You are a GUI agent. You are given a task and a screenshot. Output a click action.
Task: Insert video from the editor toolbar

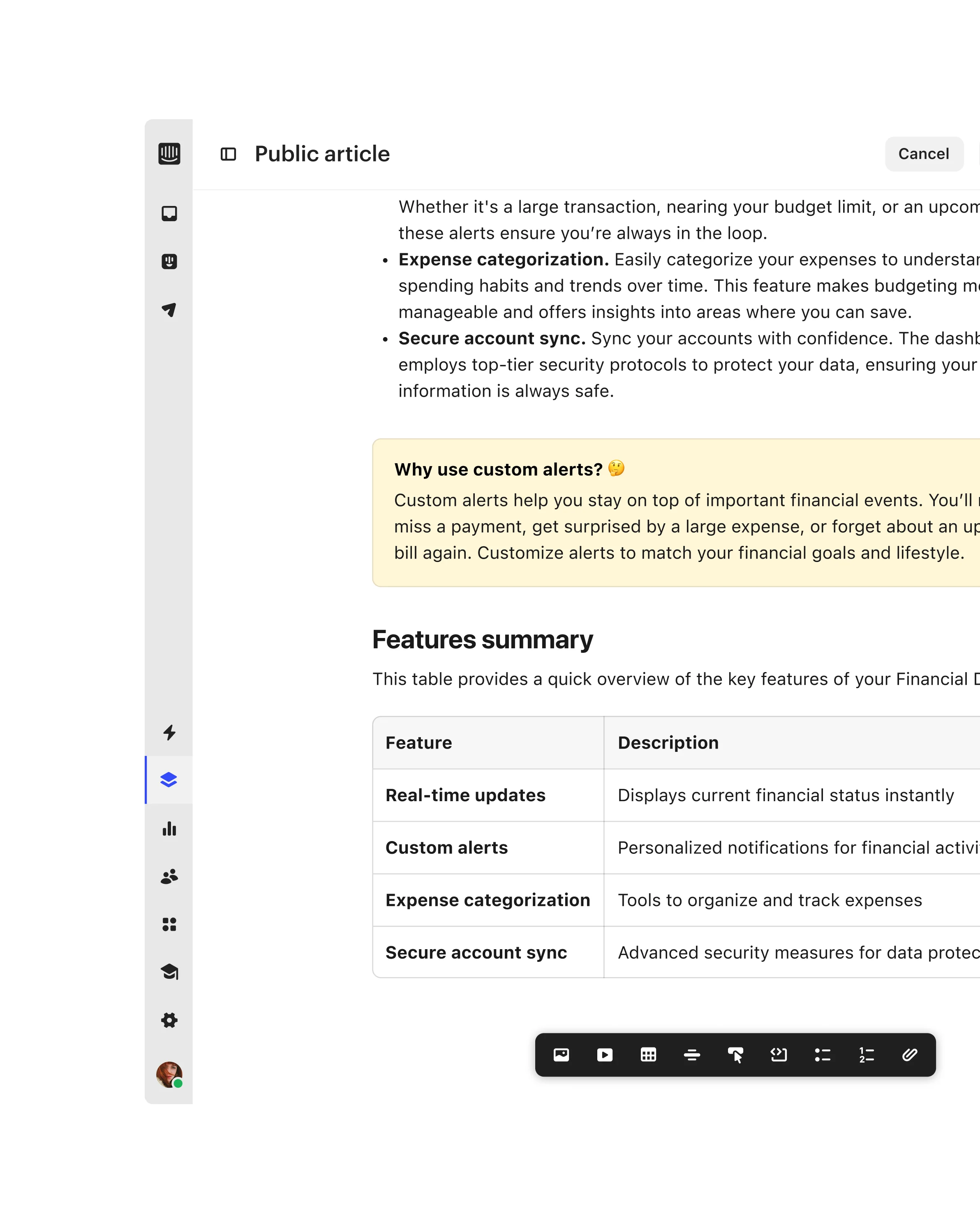(x=605, y=1055)
